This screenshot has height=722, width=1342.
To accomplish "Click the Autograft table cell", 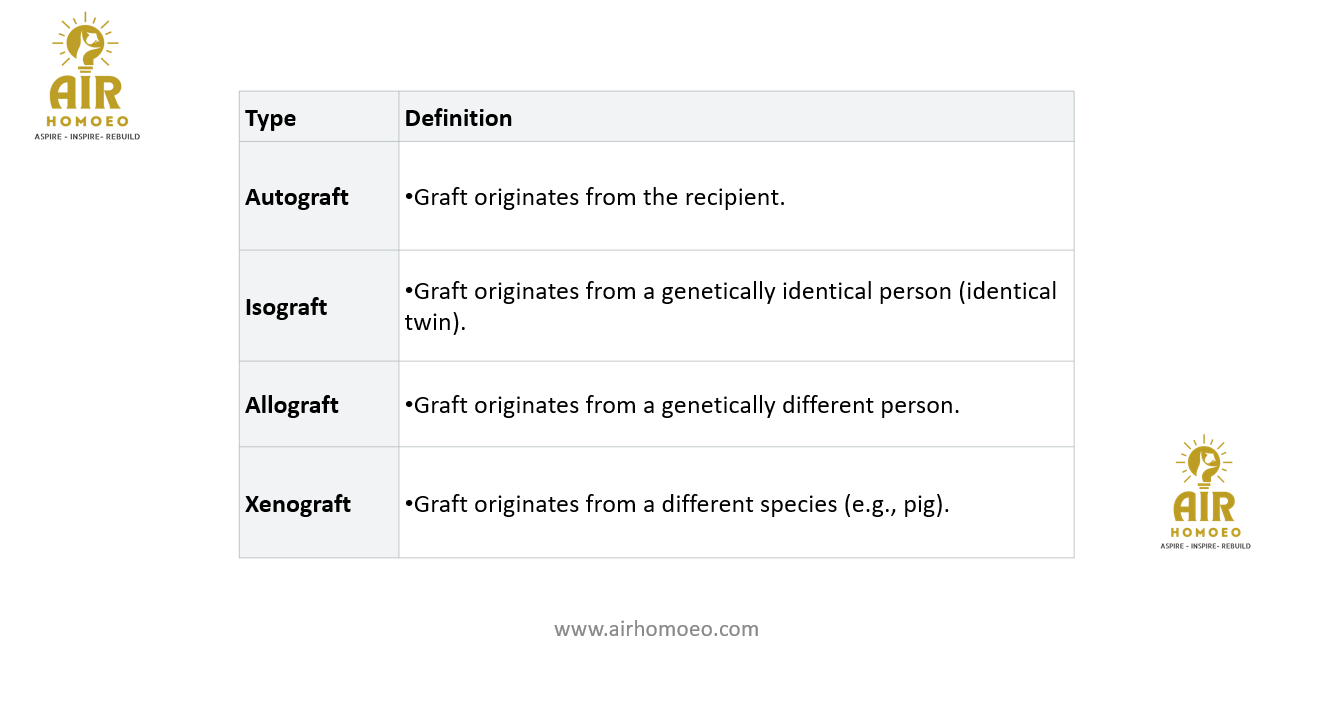I will (x=297, y=197).
